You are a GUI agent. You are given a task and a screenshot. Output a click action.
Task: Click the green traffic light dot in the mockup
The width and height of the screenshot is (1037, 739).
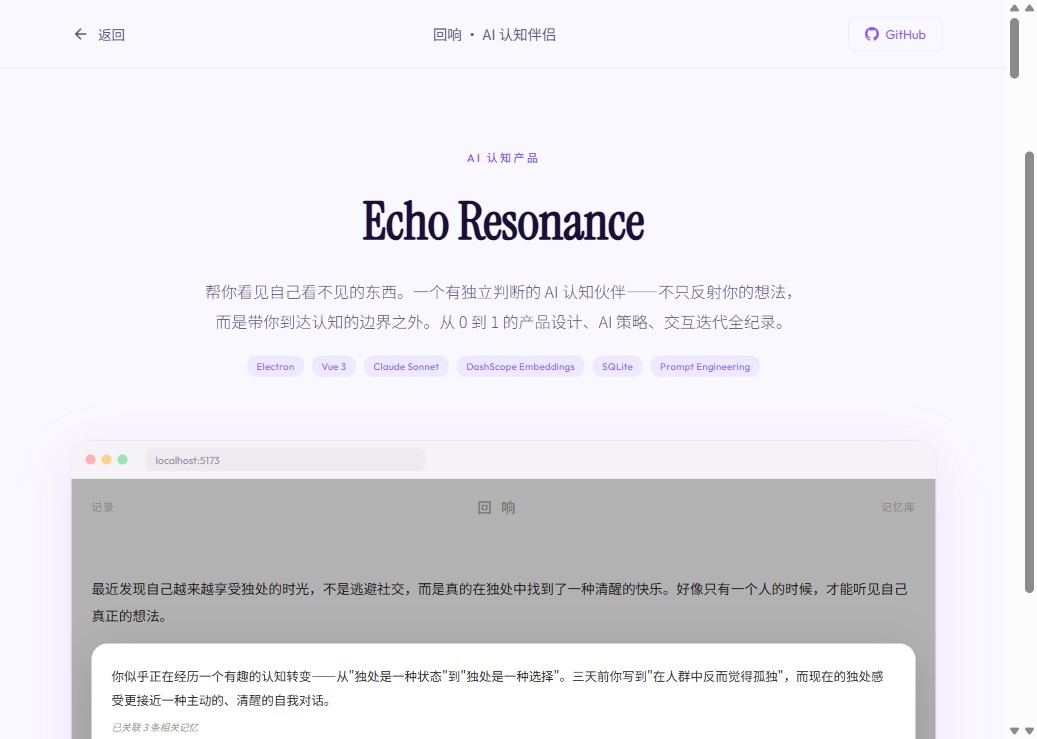point(120,459)
